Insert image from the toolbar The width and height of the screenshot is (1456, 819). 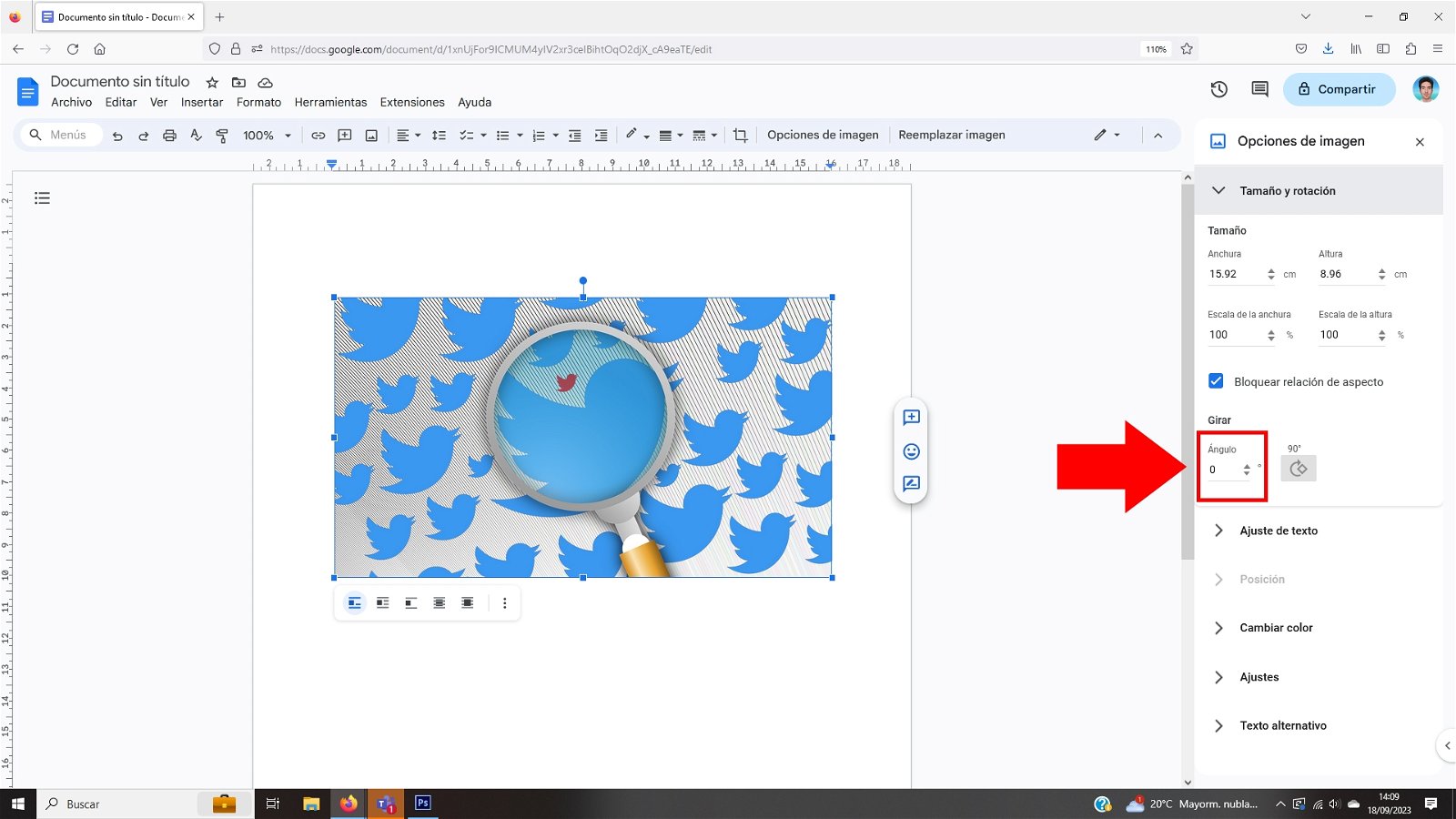point(371,136)
